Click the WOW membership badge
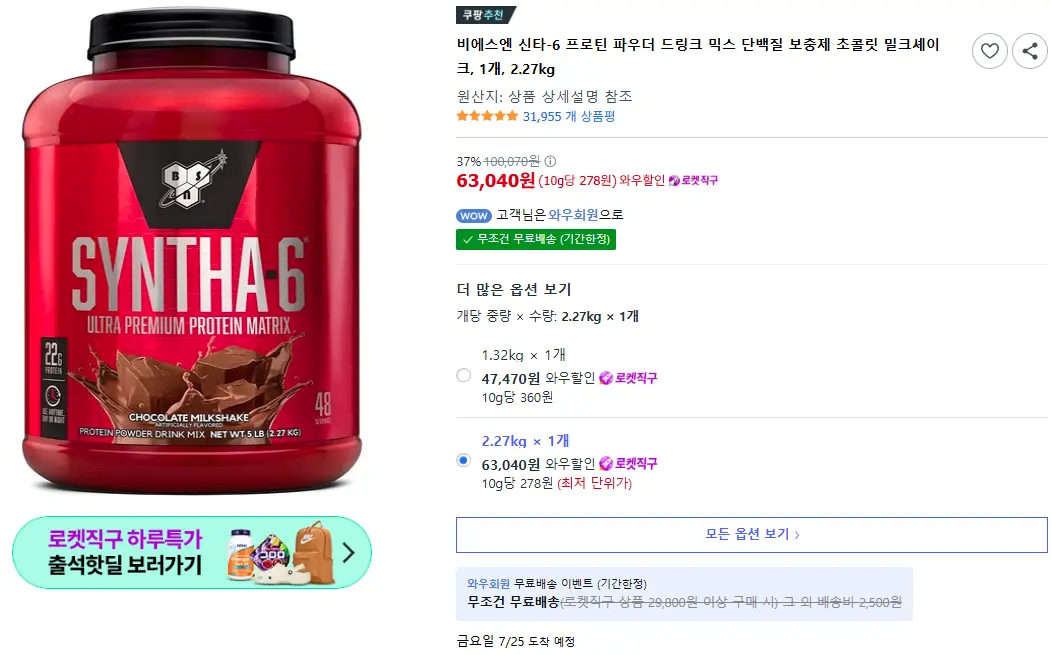 pos(474,216)
